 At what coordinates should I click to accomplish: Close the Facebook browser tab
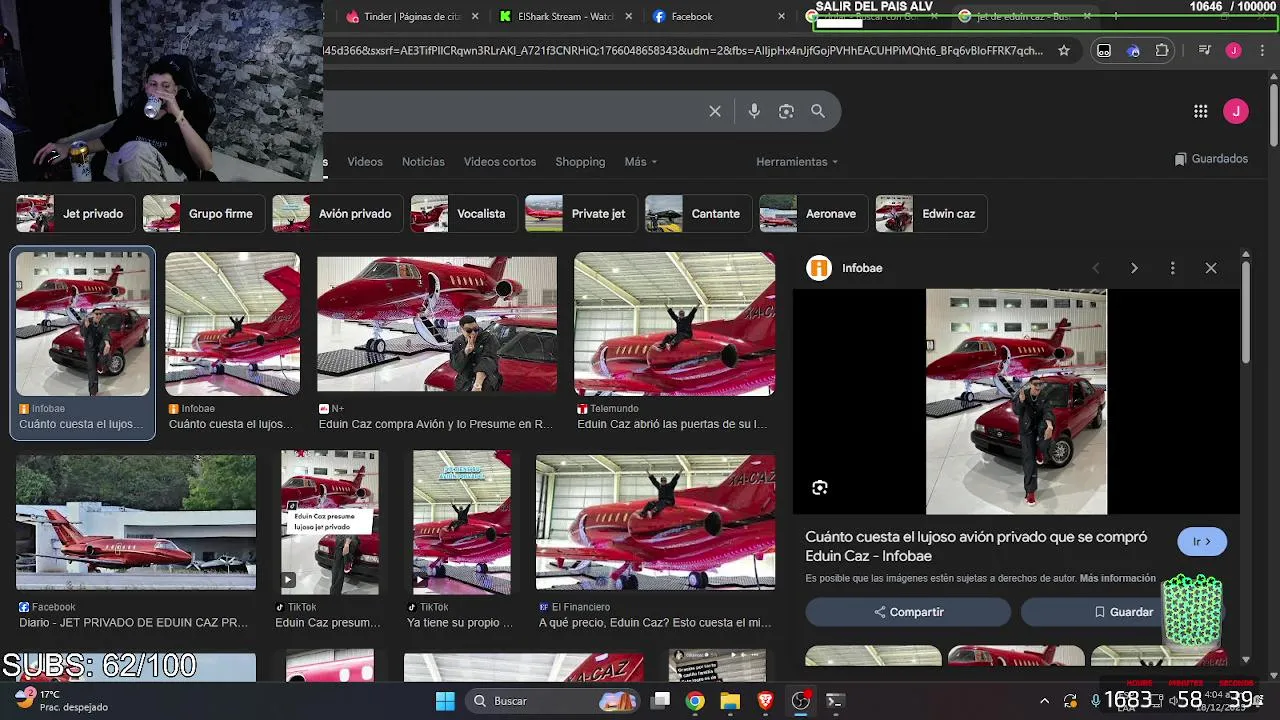[x=782, y=16]
